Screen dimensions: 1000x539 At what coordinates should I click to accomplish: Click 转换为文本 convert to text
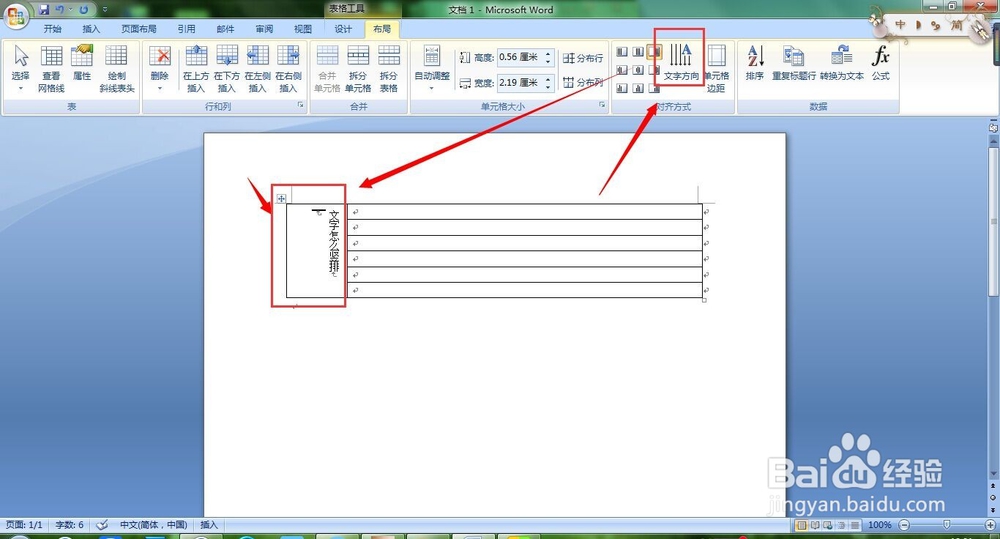click(x=842, y=63)
